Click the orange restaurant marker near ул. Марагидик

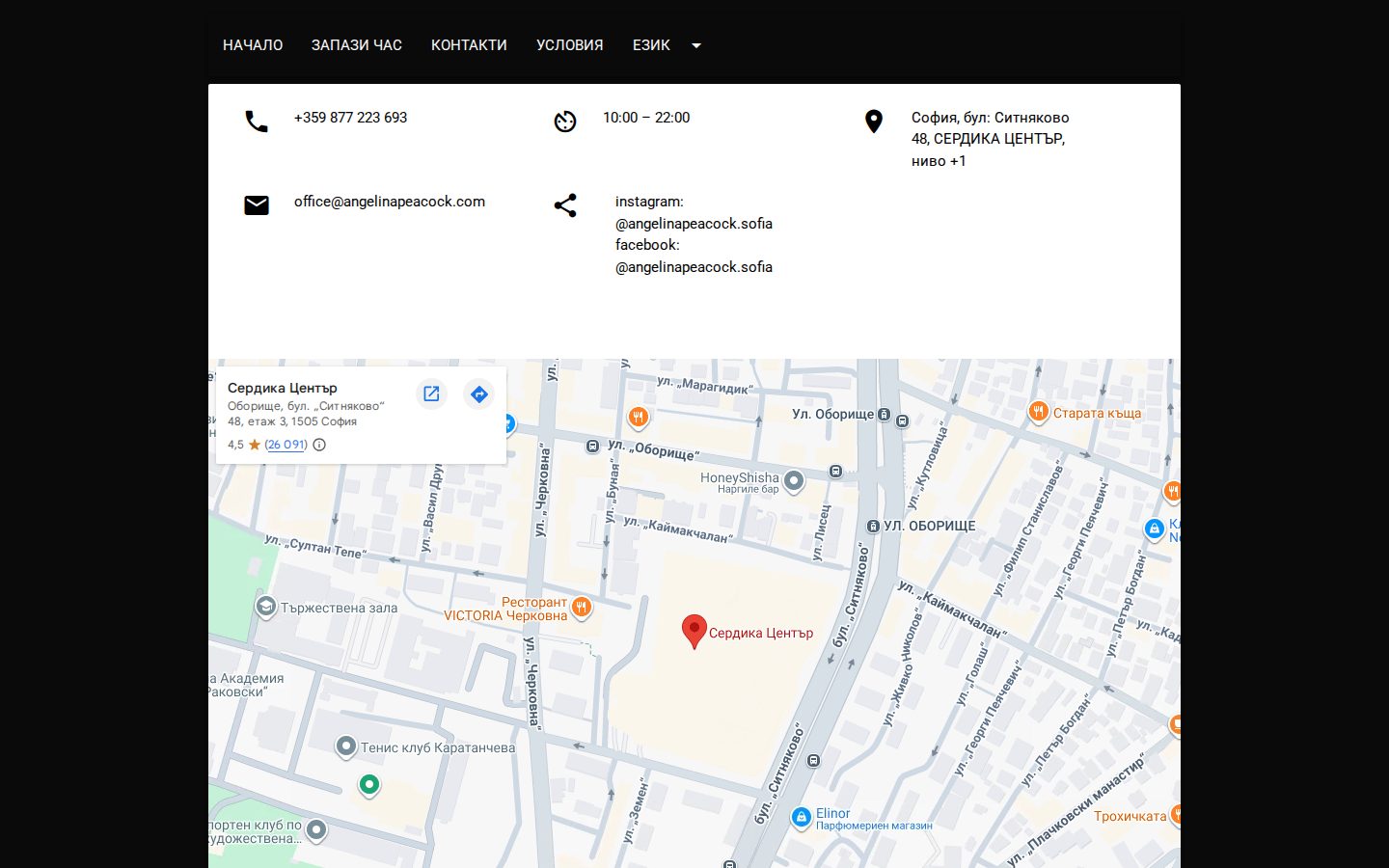pyautogui.click(x=638, y=417)
